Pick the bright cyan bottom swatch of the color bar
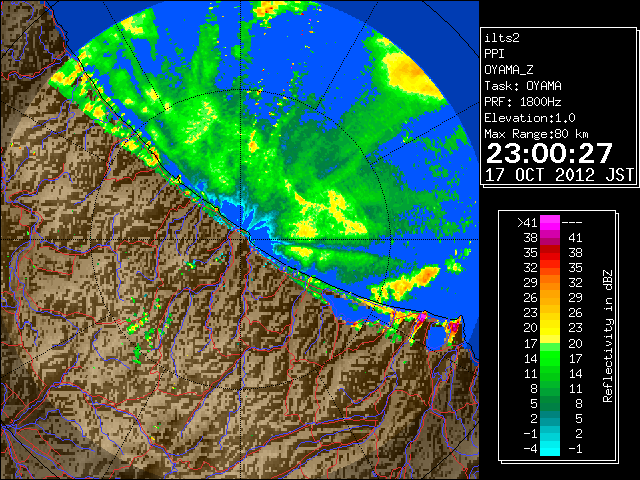The image size is (640, 480). (550, 449)
